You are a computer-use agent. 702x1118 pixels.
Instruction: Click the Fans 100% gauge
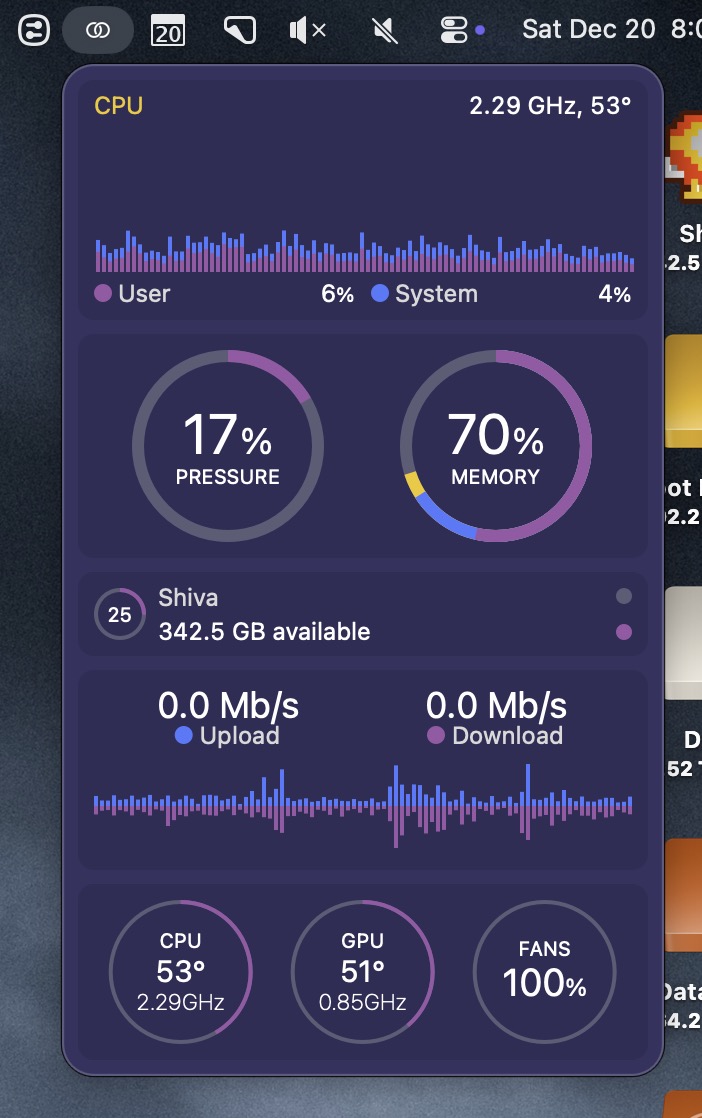pyautogui.click(x=544, y=971)
